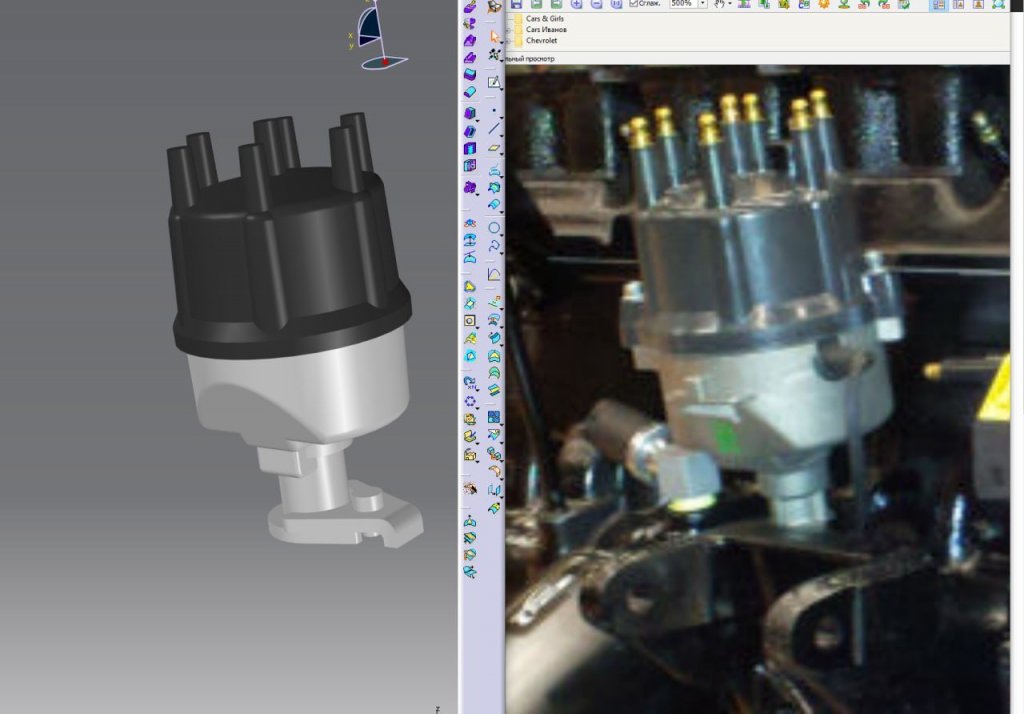Click the Select arrow tool in CATIA toolbar

[494, 37]
